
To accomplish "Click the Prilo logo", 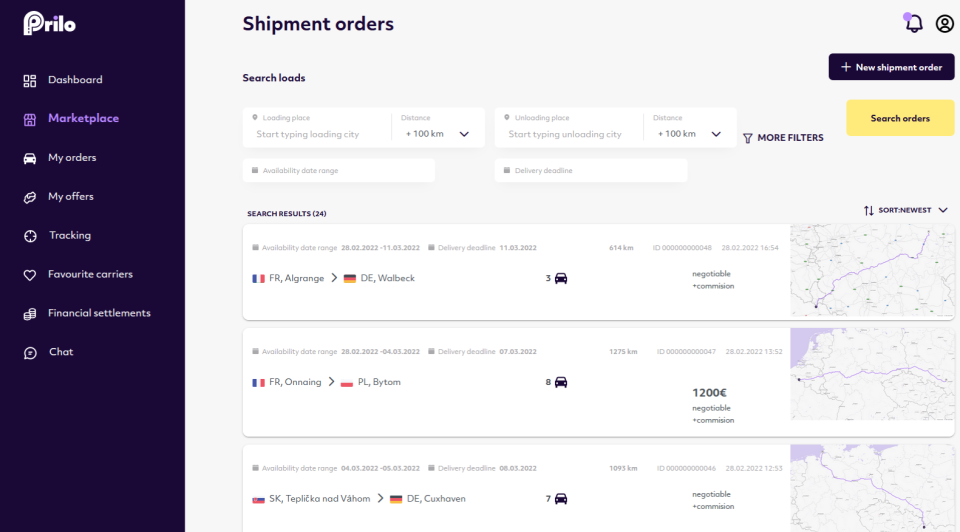I will pos(49,23).
